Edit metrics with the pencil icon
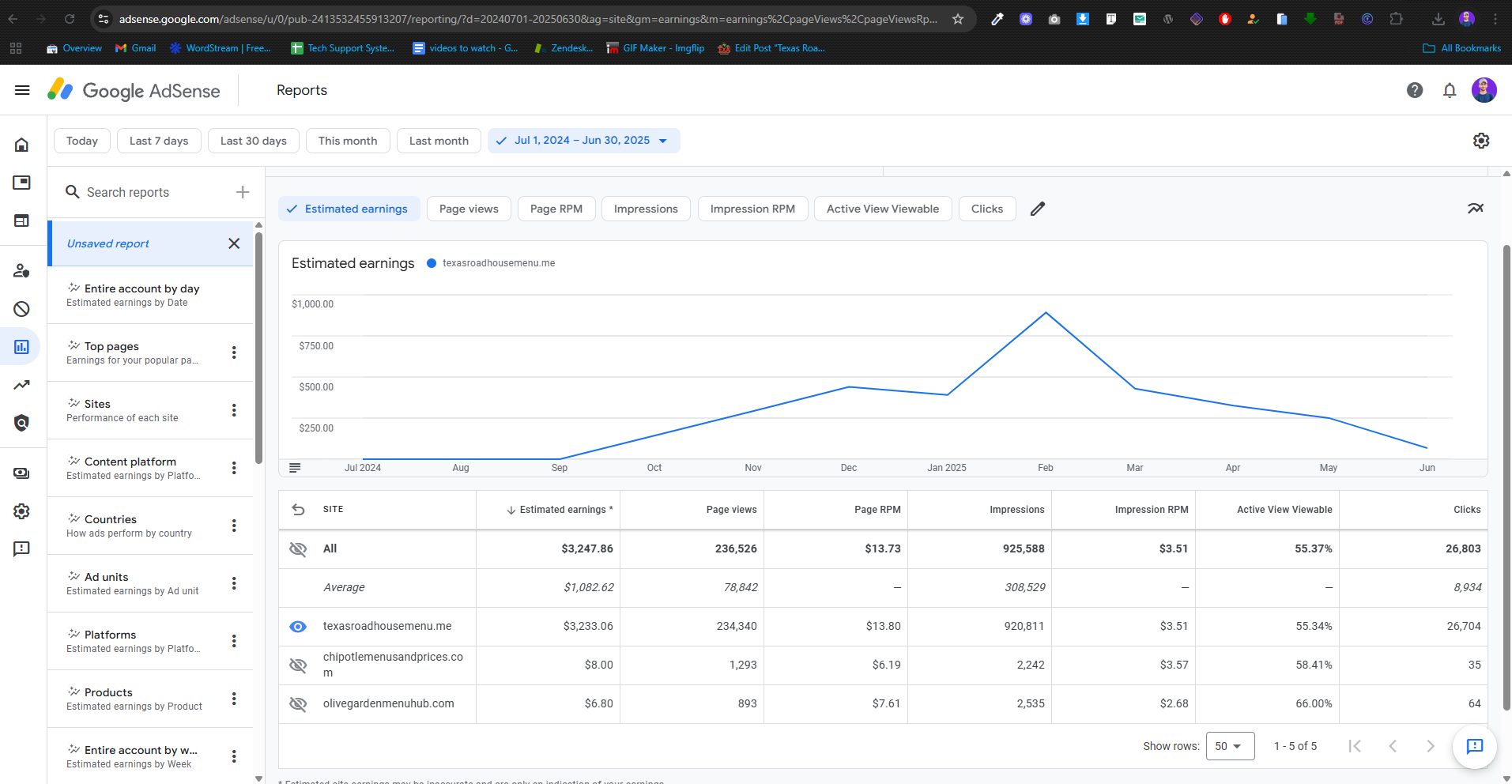 [x=1038, y=209]
